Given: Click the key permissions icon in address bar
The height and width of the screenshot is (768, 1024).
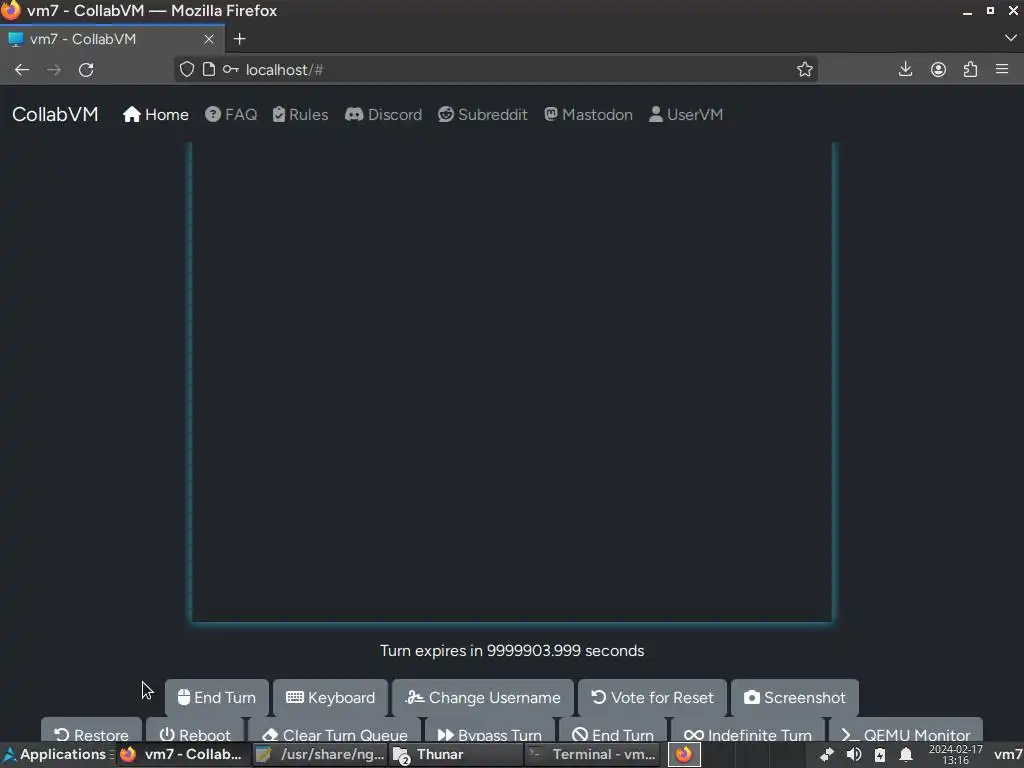Looking at the screenshot, I should point(231,70).
